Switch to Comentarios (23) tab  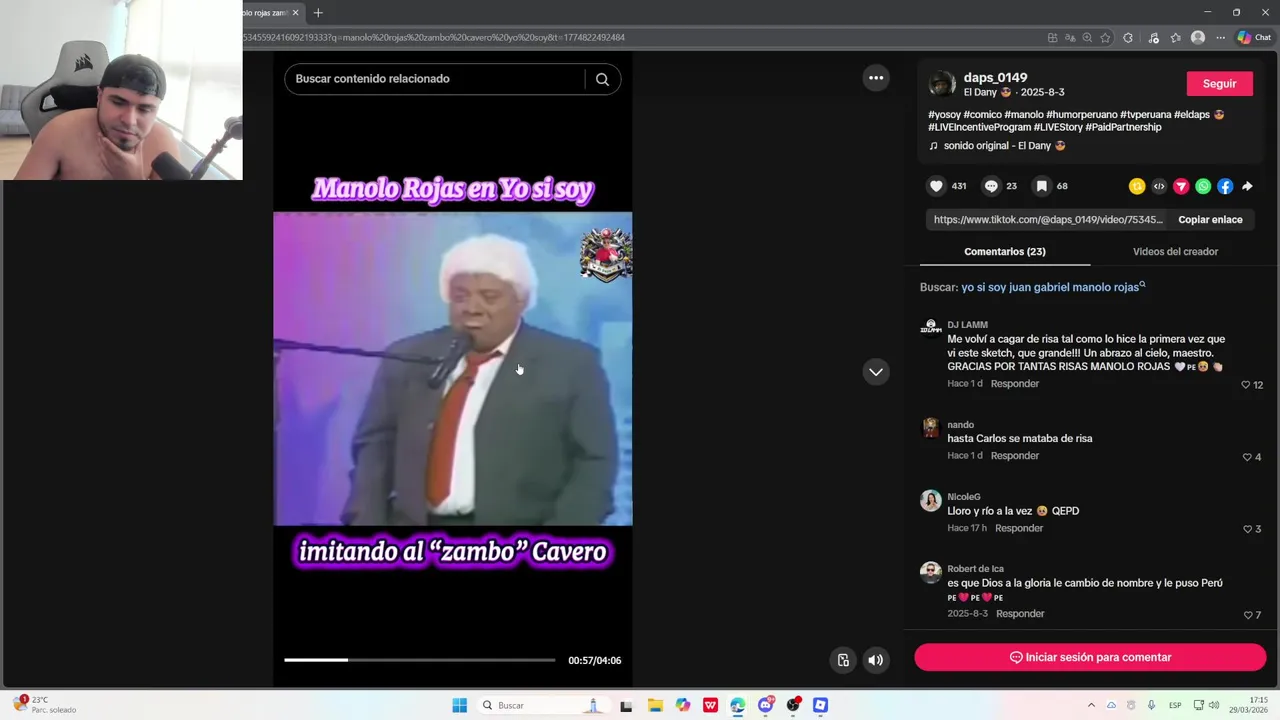click(x=1005, y=252)
